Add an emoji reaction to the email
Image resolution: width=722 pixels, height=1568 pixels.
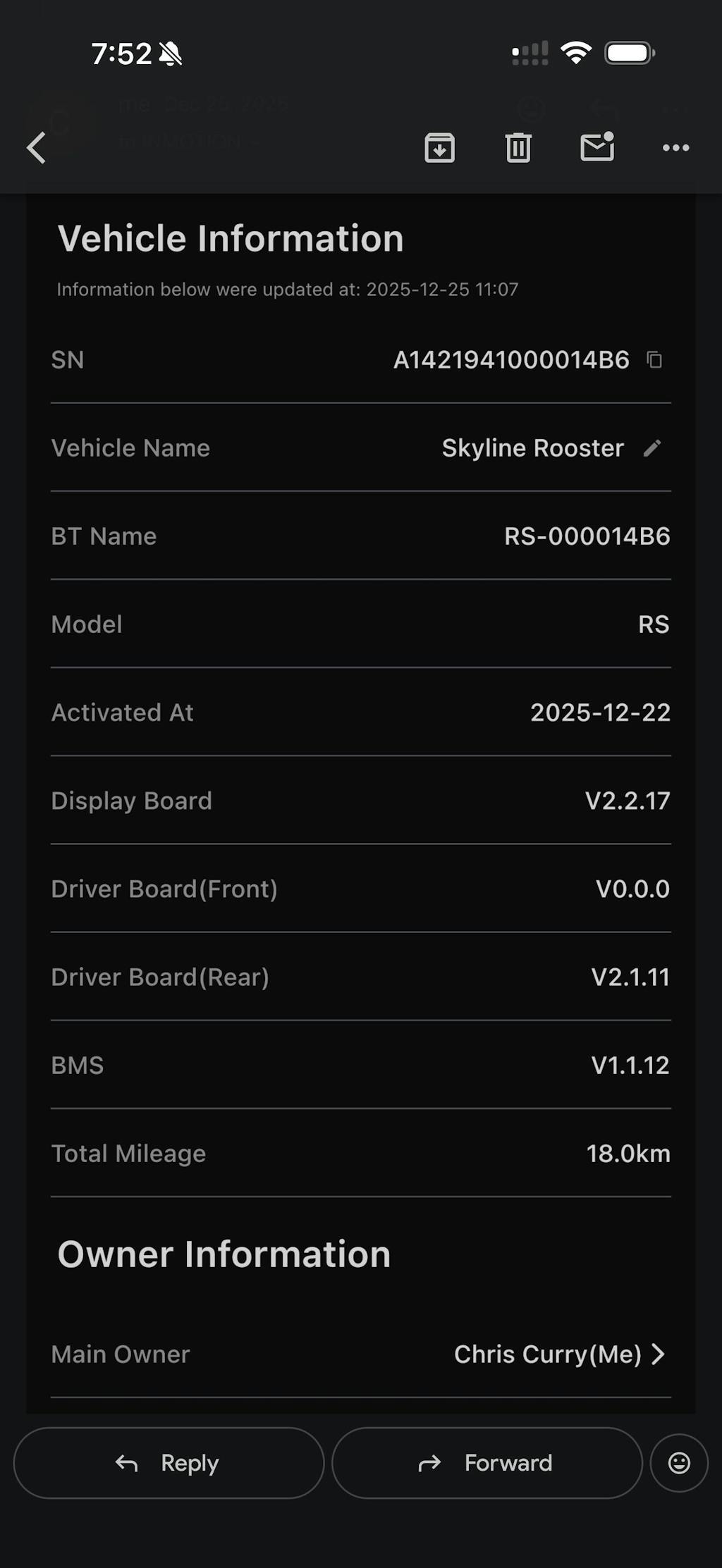coord(679,1463)
